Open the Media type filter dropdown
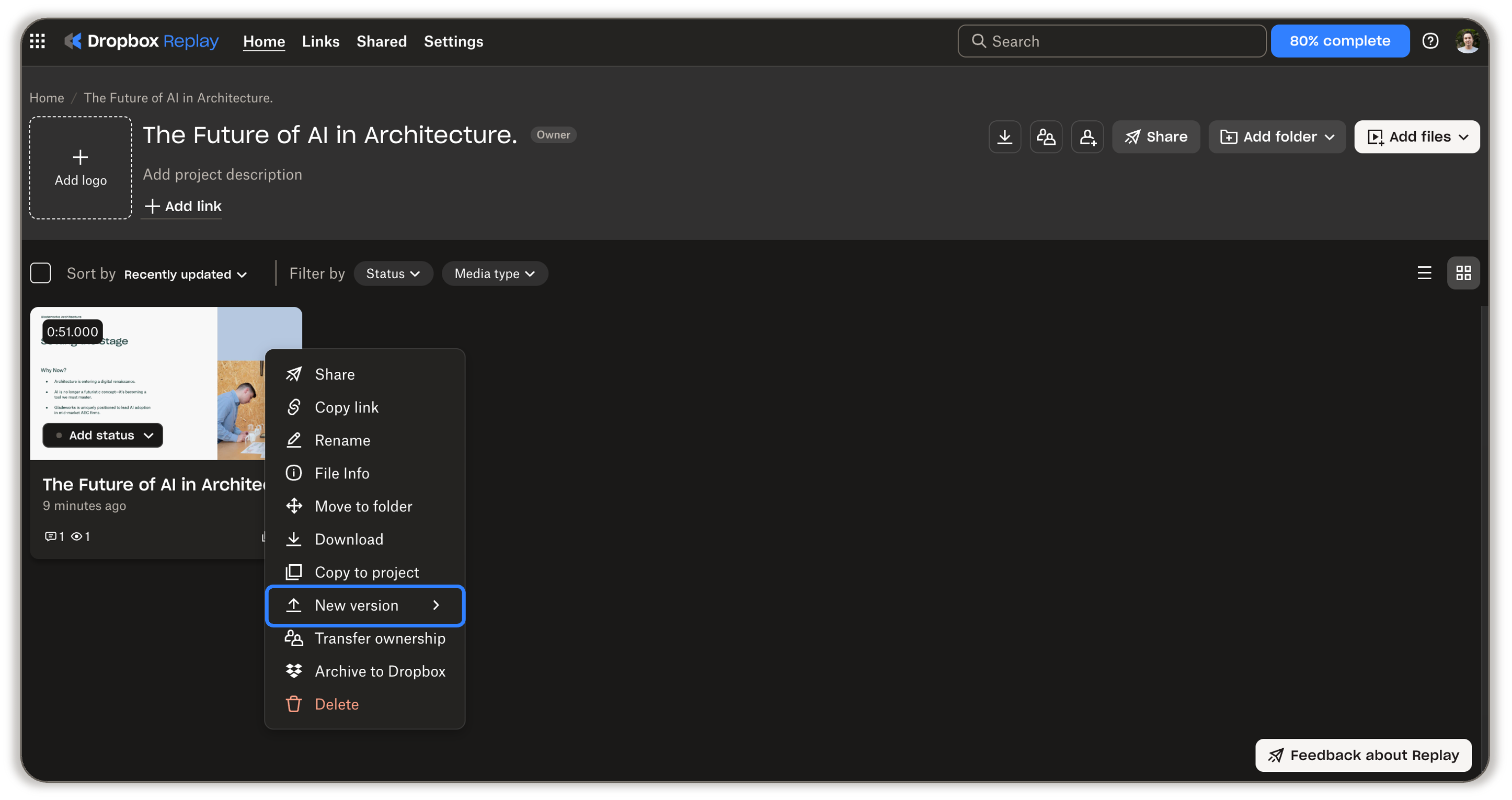Image resolution: width=1512 pixels, height=800 pixels. pos(495,273)
